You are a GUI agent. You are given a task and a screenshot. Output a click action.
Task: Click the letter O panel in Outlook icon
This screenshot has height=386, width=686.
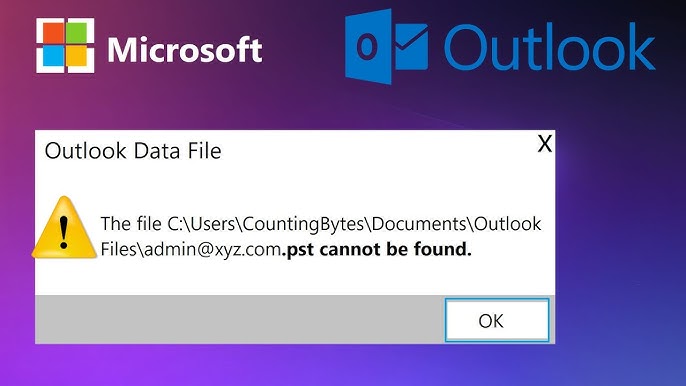[368, 46]
